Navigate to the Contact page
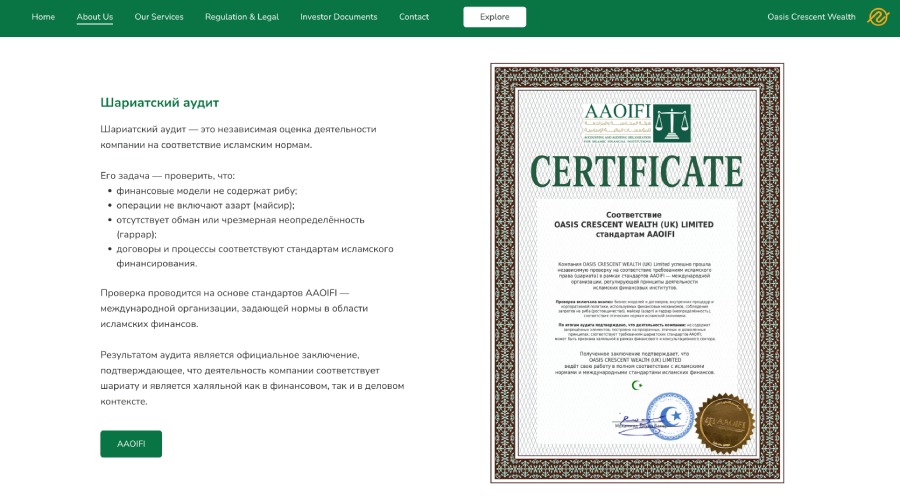Viewport: 900px width, 497px height. pos(414,17)
